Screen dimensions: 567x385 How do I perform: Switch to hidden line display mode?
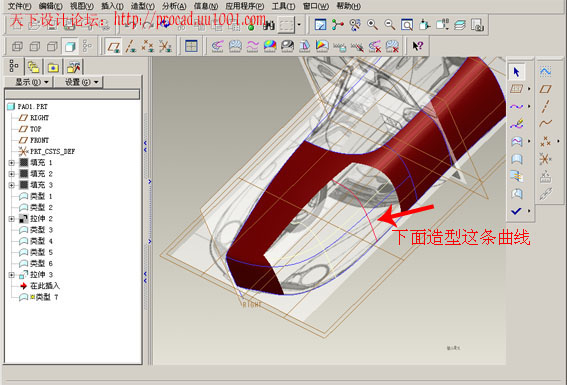(x=35, y=46)
